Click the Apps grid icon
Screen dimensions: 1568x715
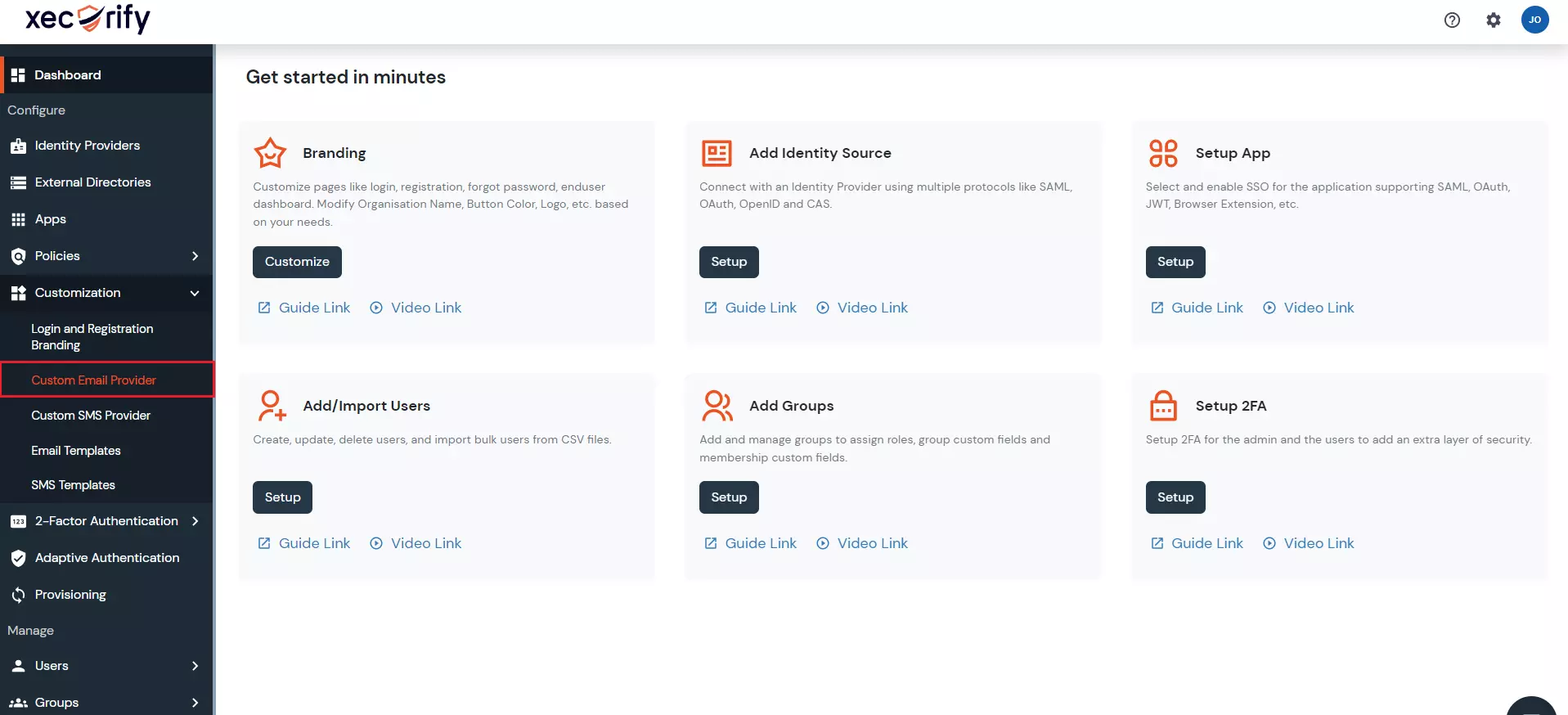pyautogui.click(x=18, y=219)
